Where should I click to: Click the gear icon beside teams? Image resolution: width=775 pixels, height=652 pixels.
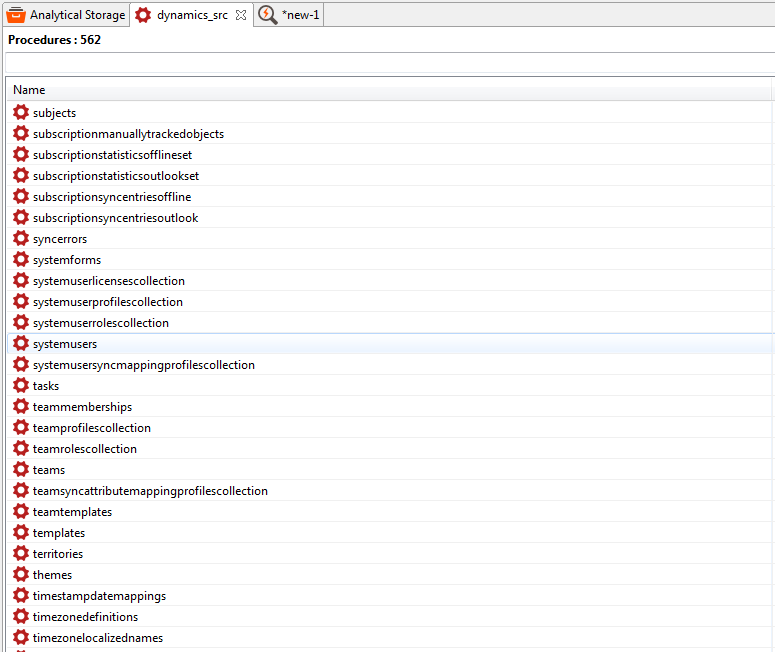pyautogui.click(x=20, y=470)
